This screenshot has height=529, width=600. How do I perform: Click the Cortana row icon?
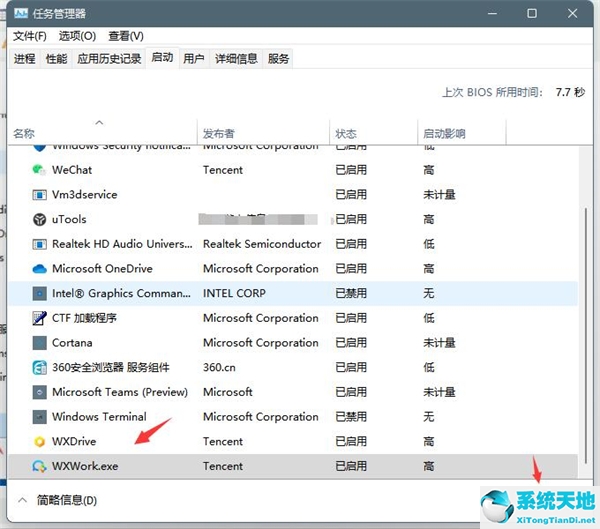(39, 343)
